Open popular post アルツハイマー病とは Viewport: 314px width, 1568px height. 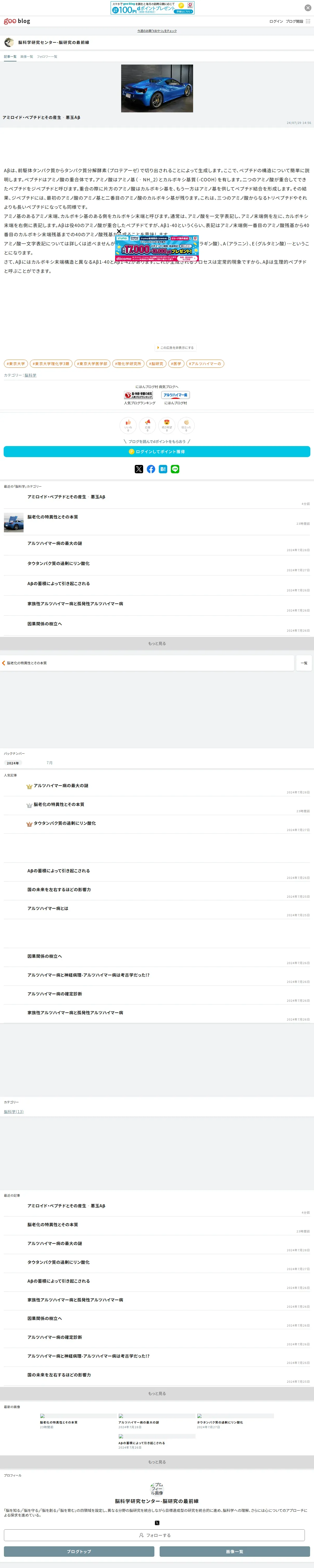[48, 908]
